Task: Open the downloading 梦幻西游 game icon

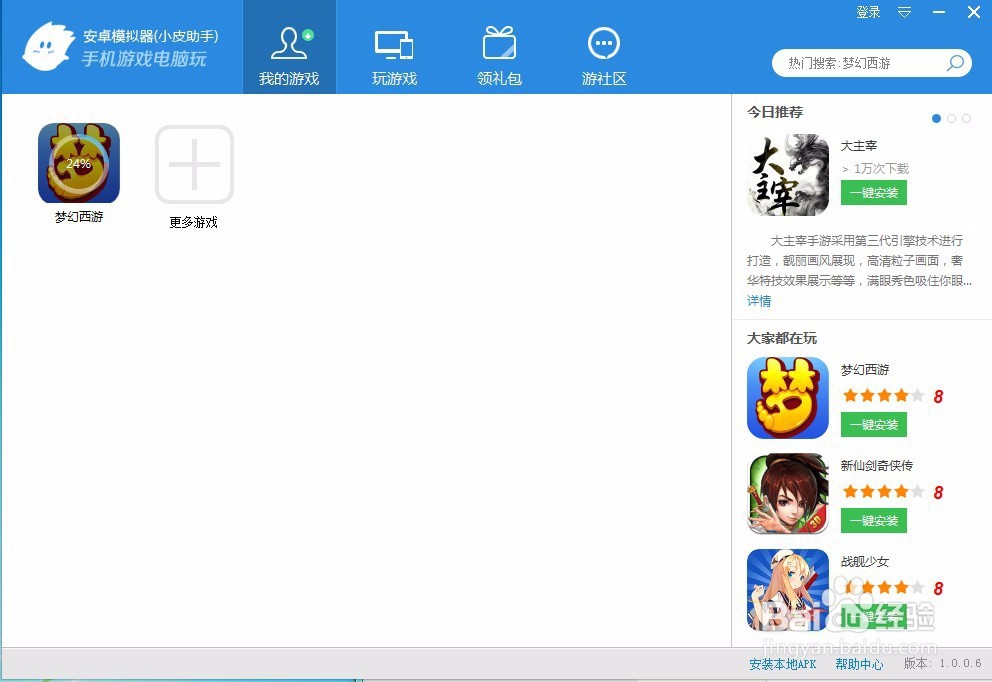Action: (78, 163)
